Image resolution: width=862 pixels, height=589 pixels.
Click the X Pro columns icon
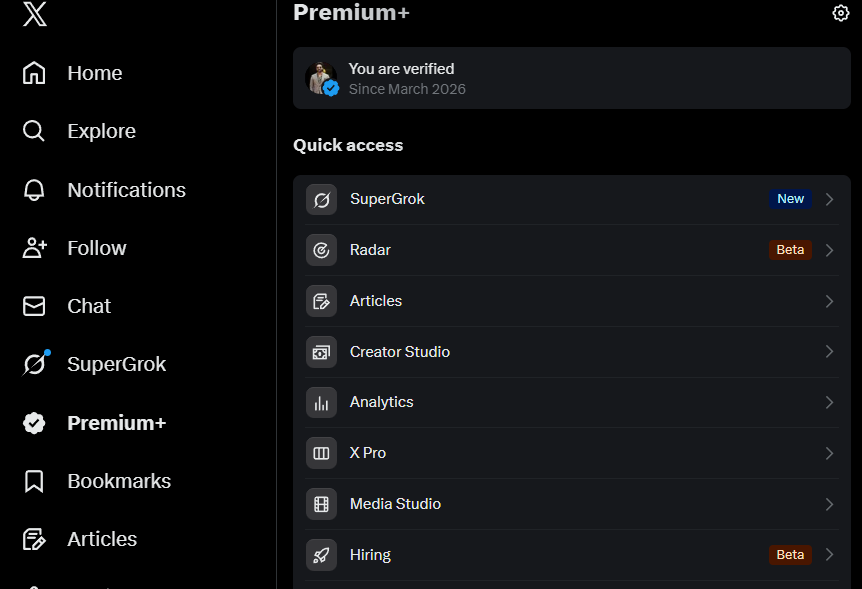point(321,453)
